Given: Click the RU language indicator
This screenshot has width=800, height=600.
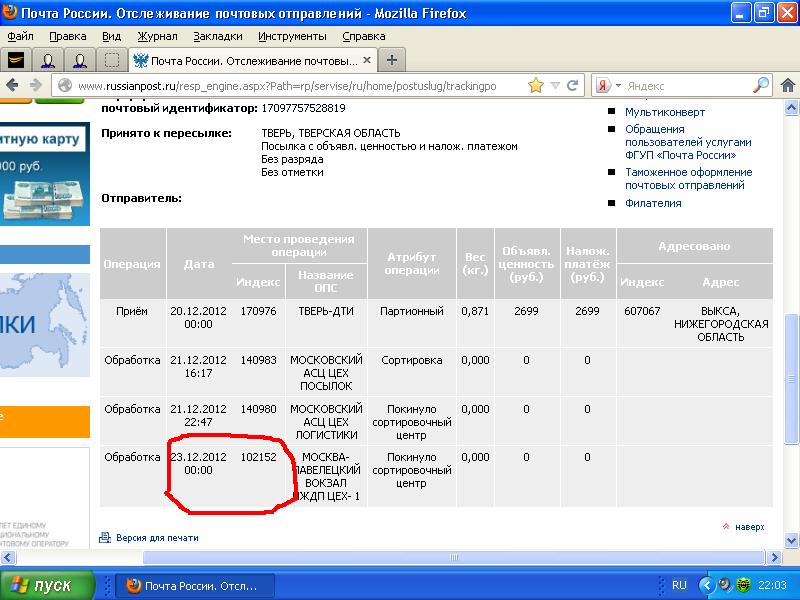Looking at the screenshot, I should (679, 585).
